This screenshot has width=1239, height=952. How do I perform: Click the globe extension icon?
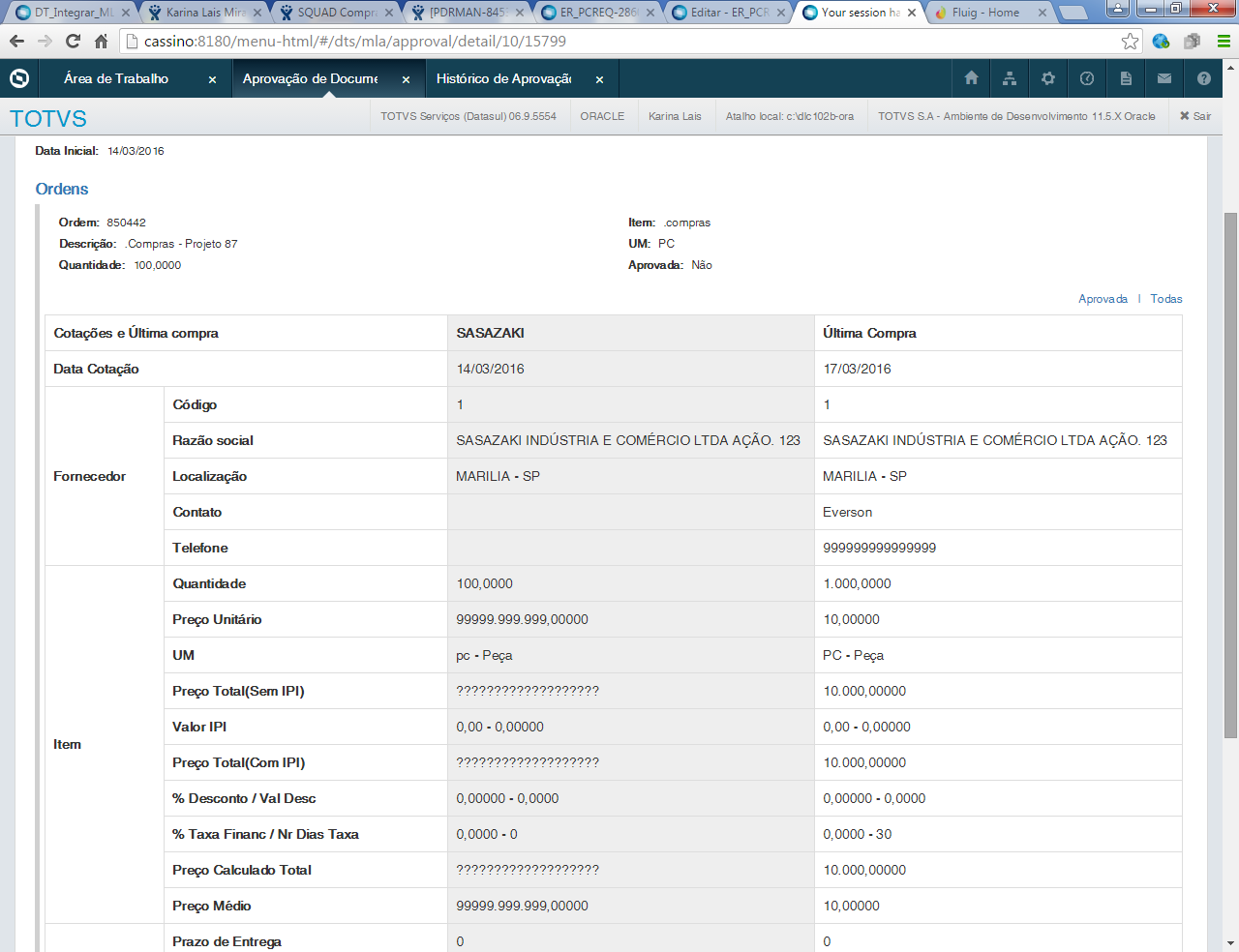pos(1161,41)
